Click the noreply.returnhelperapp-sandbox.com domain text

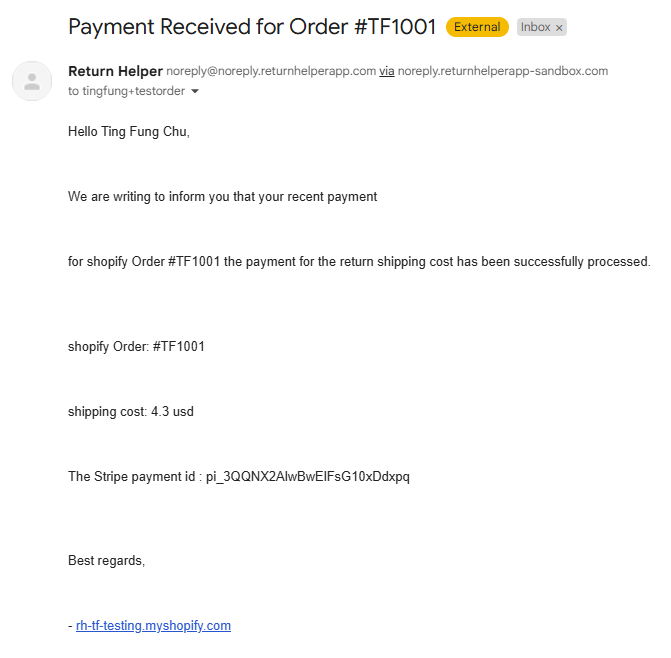pyautogui.click(x=502, y=71)
